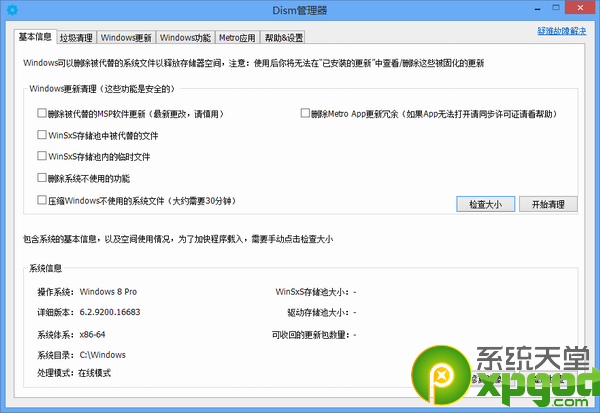Check 删除Metro App更新冗余 option
The width and height of the screenshot is (600, 413).
305,113
